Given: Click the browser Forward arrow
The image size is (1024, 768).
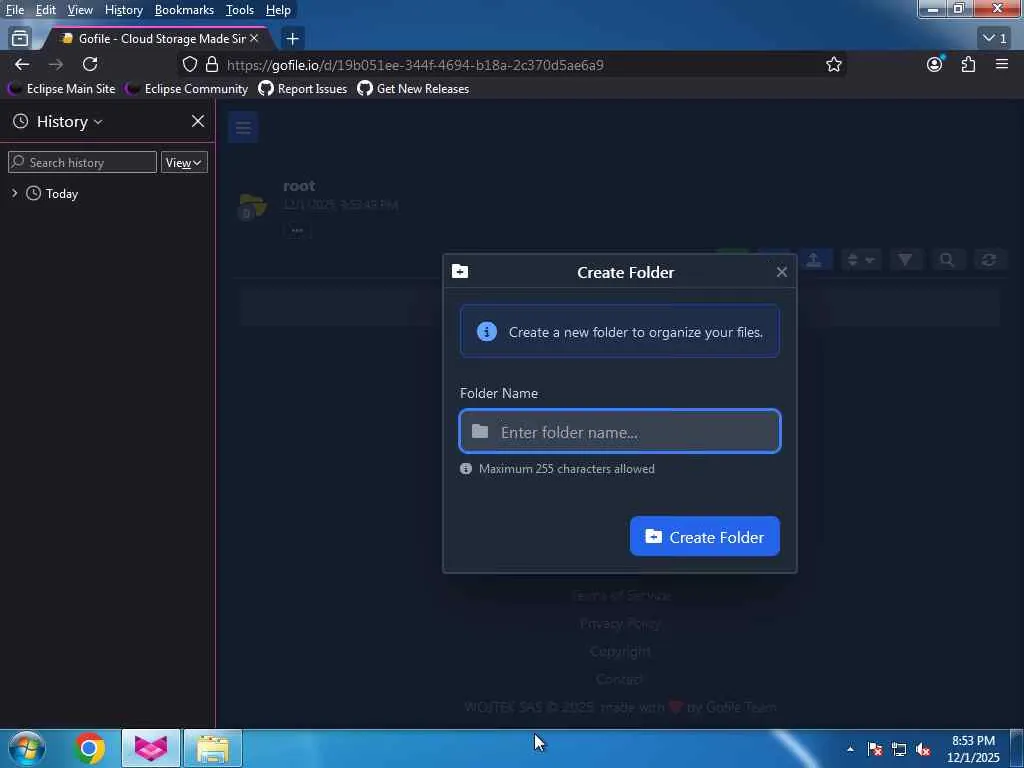Looking at the screenshot, I should [56, 64].
